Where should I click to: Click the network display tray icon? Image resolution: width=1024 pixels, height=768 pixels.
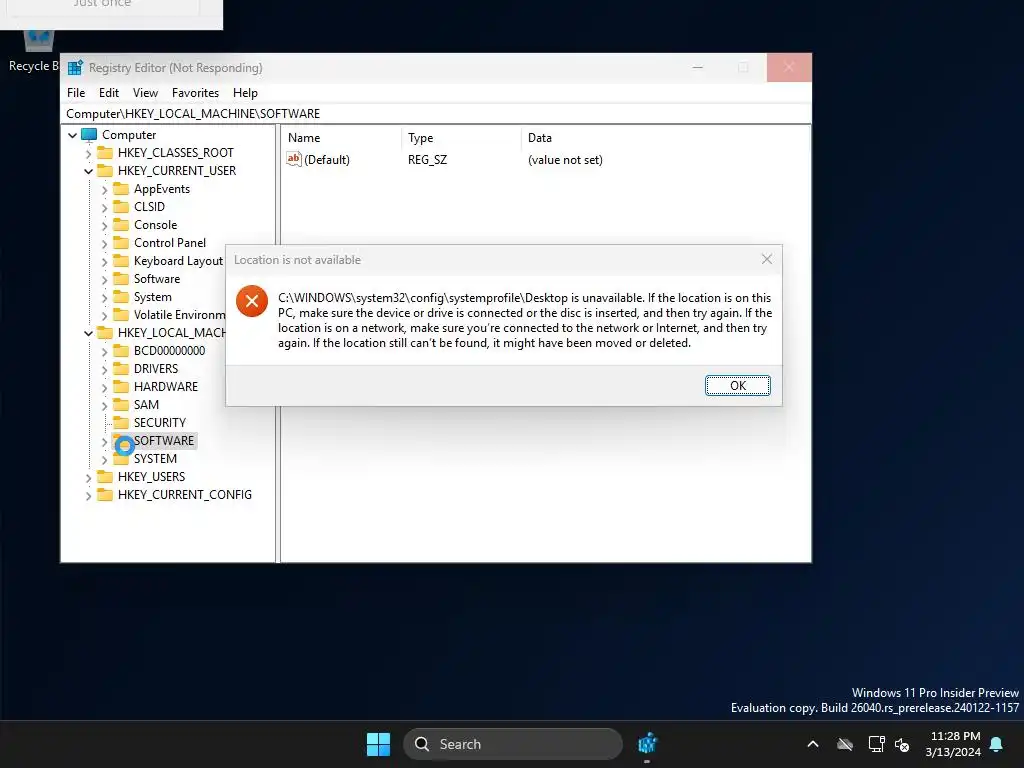876,744
